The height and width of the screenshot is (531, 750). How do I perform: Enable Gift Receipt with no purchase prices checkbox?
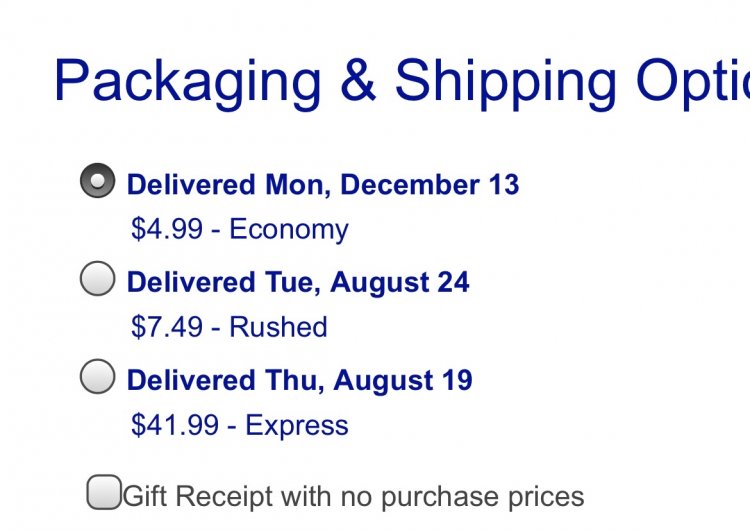(104, 492)
